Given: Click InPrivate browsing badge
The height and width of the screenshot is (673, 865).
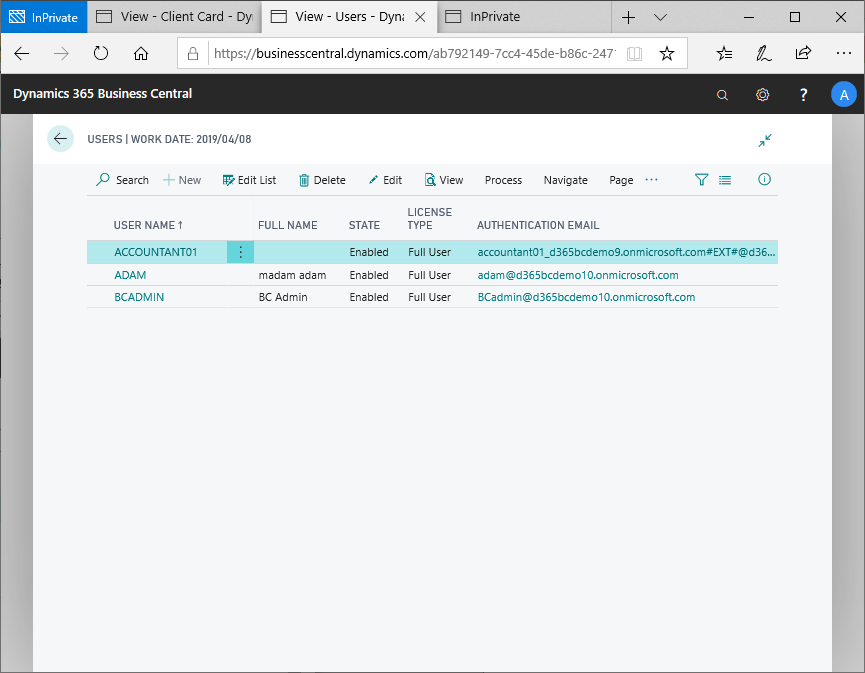Looking at the screenshot, I should 44,17.
